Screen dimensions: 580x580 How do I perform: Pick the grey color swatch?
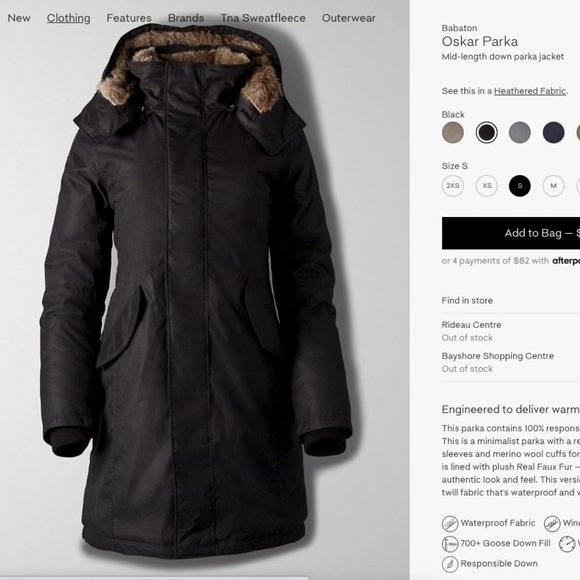520,132
